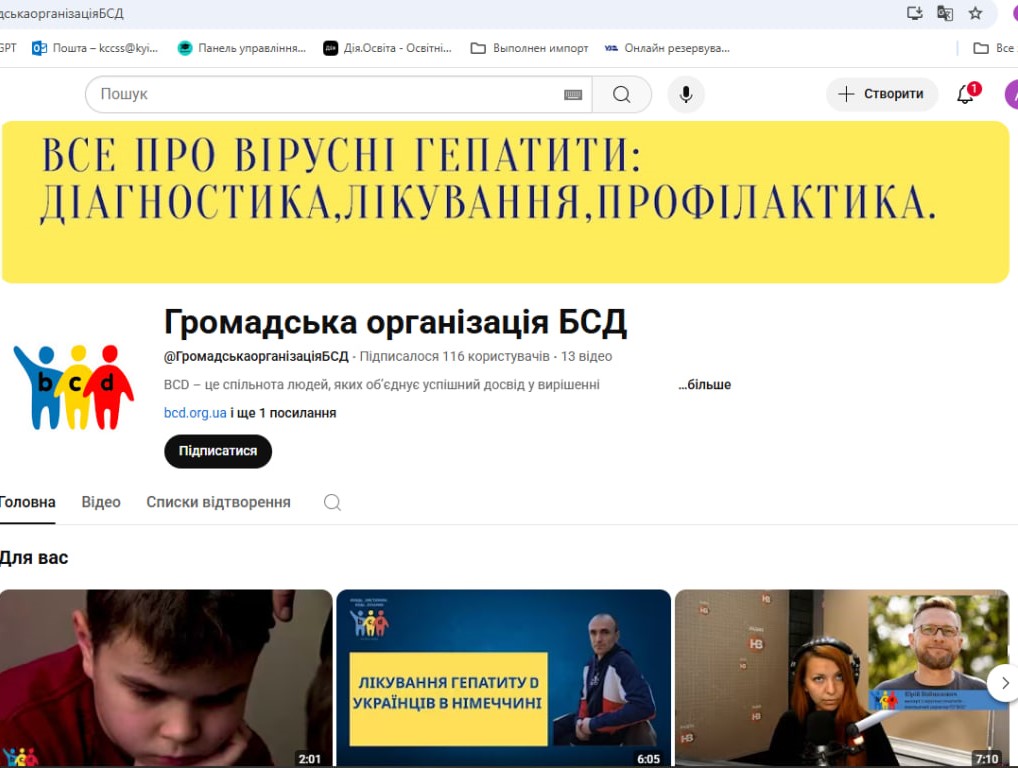The width and height of the screenshot is (1018, 768).
Task: Click the channel title 'Громадська організація БСД'
Action: point(395,323)
